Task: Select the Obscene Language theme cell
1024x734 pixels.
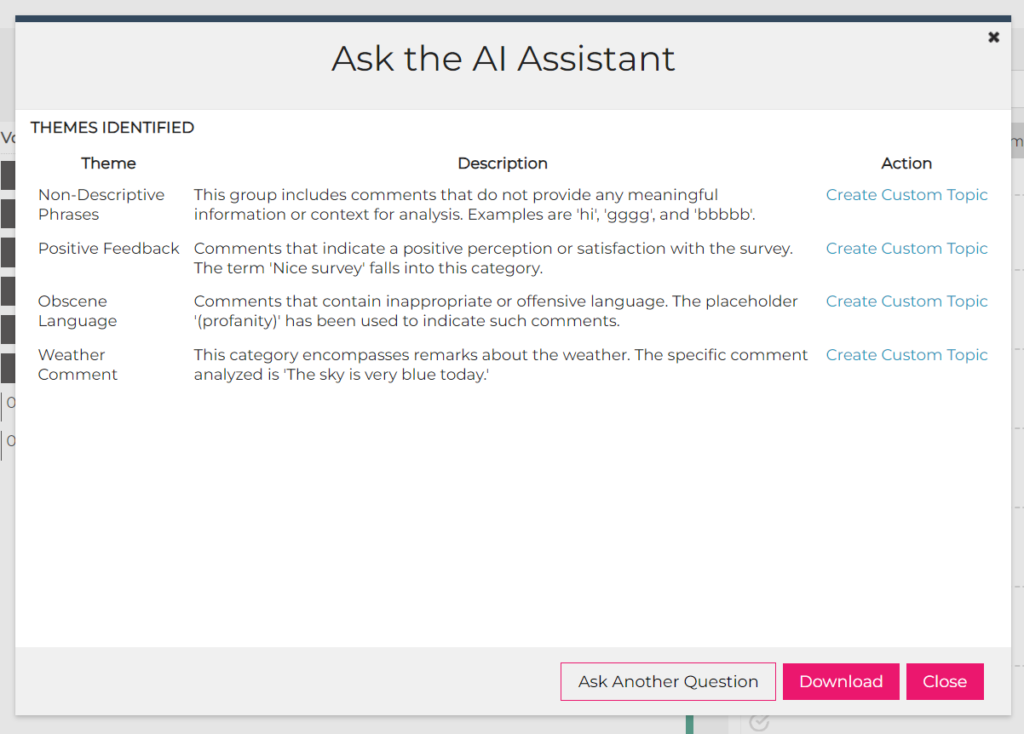Action: pos(78,311)
